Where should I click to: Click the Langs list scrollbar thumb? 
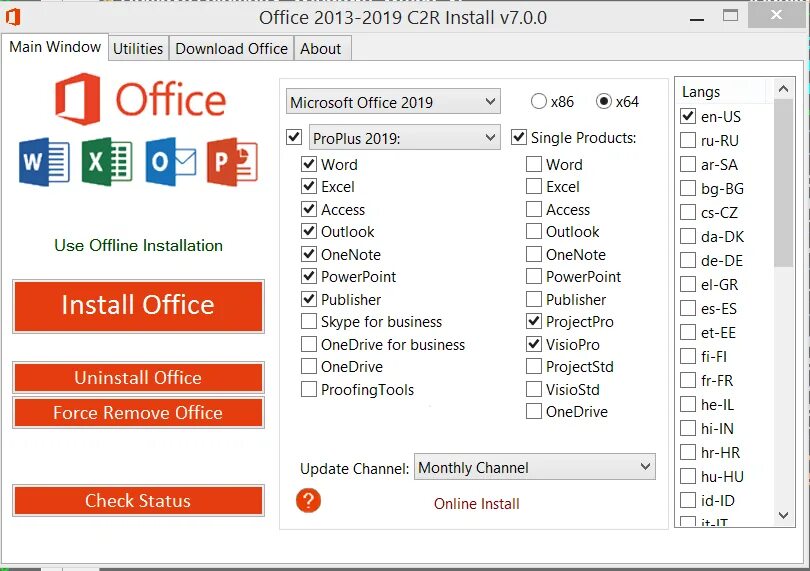point(783,183)
